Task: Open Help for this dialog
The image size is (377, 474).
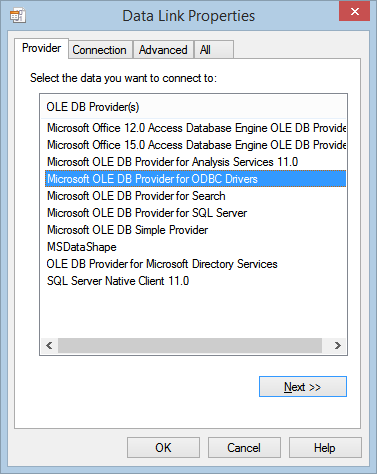Action: coord(325,448)
